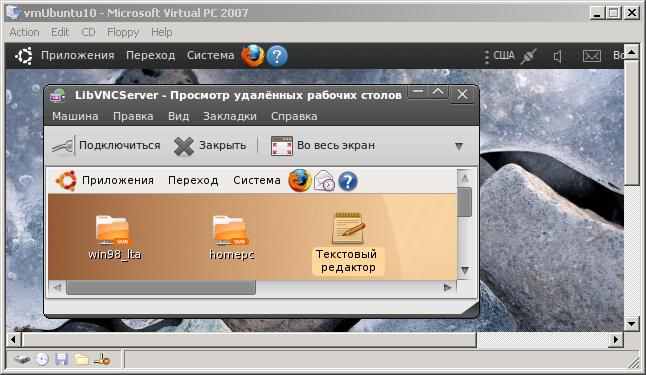Open the Action menu in Virtual PC
646x375 pixels.
tap(24, 32)
